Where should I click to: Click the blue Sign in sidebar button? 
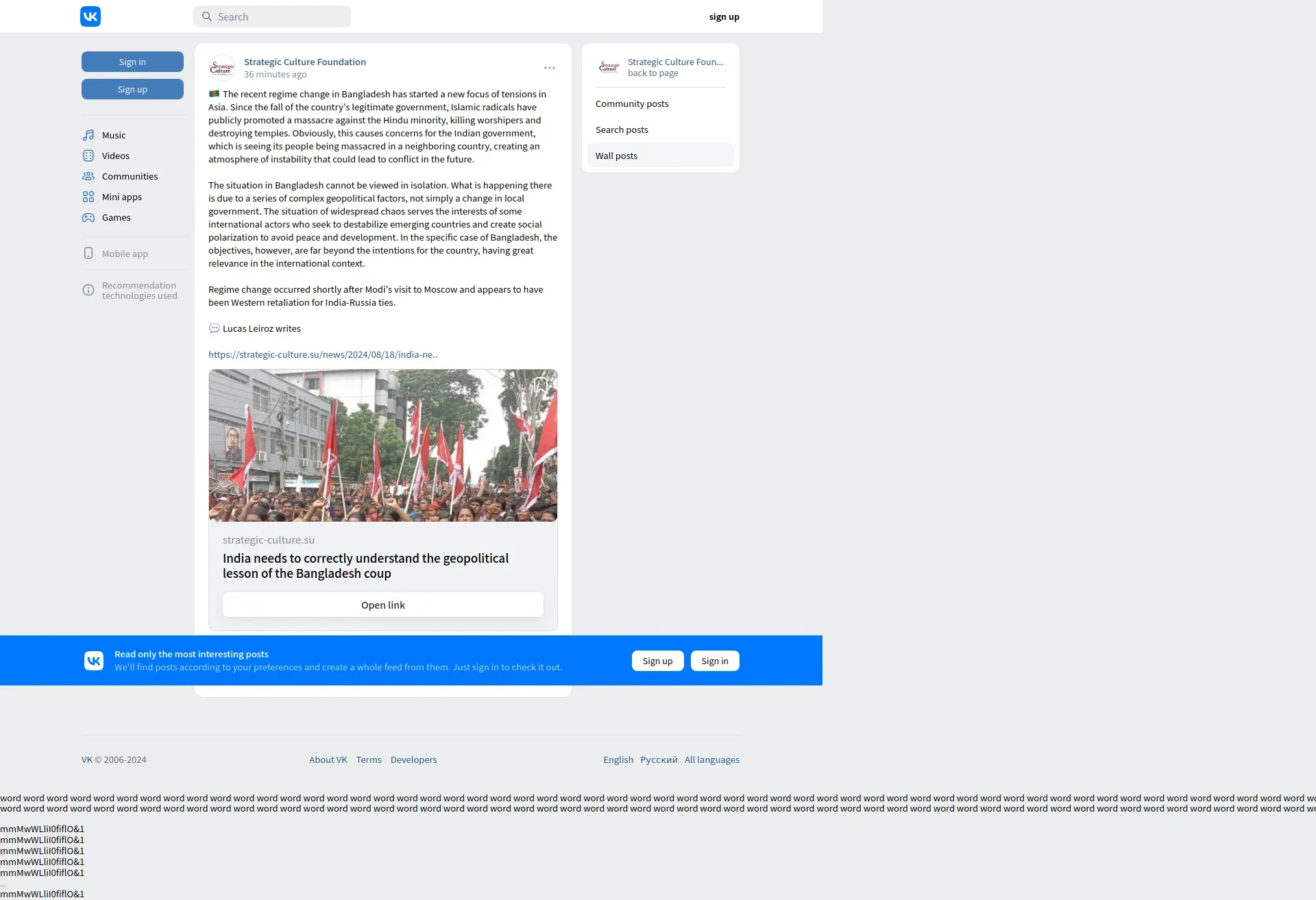click(132, 62)
